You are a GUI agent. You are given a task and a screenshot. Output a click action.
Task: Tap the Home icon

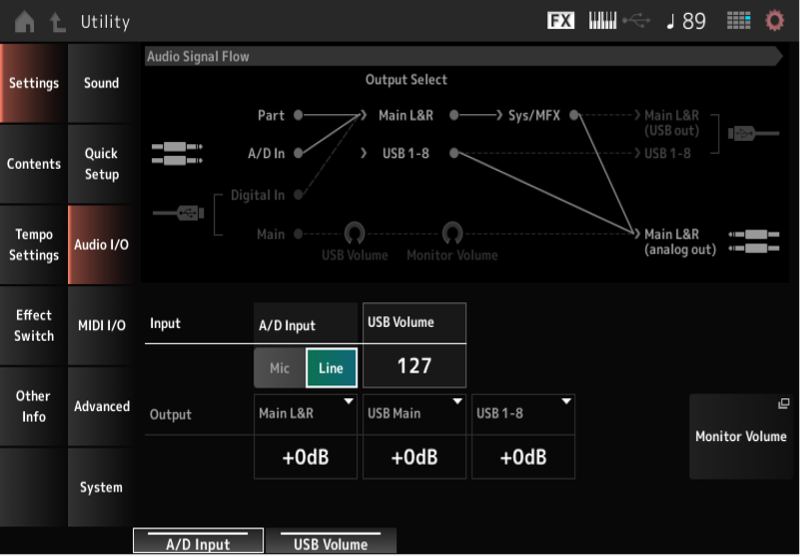[x=24, y=21]
